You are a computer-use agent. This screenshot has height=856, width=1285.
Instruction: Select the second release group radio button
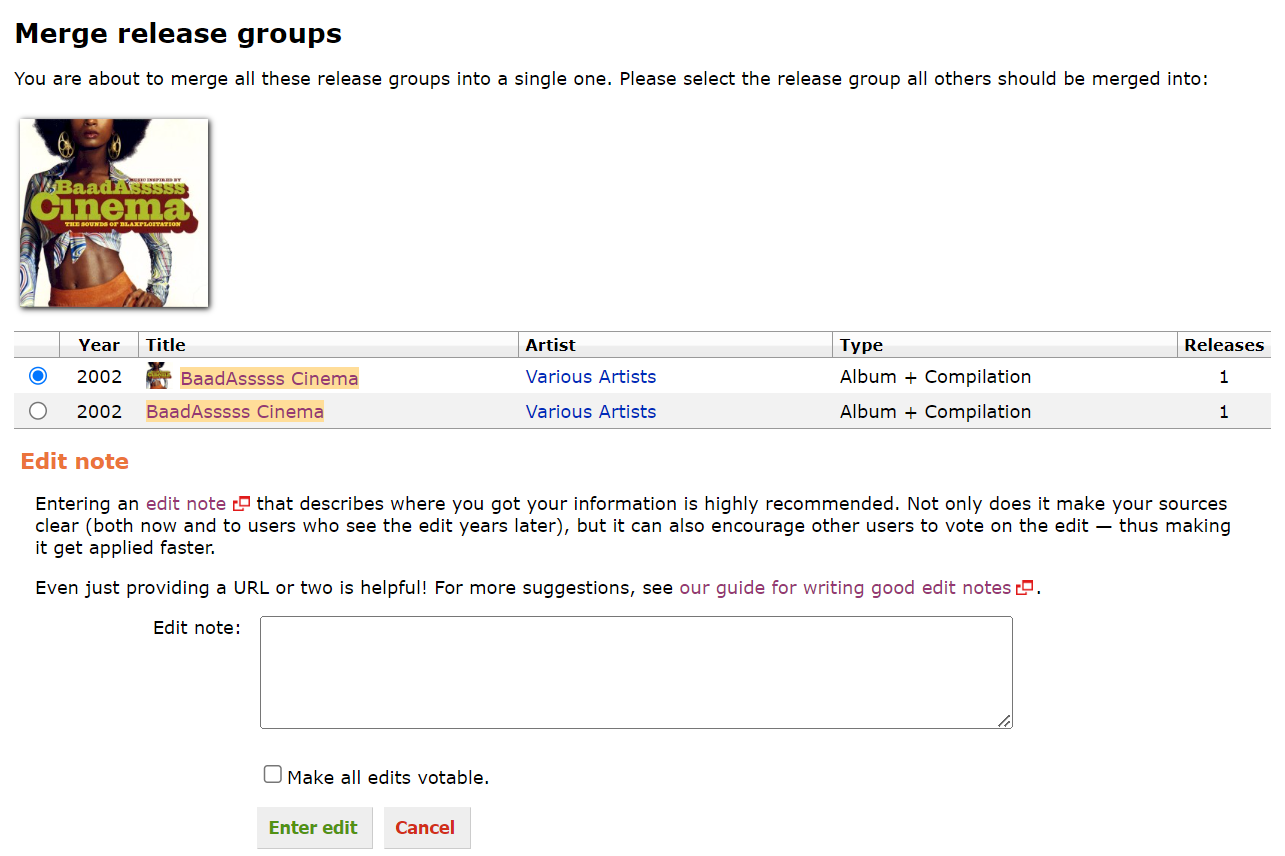pyautogui.click(x=38, y=411)
